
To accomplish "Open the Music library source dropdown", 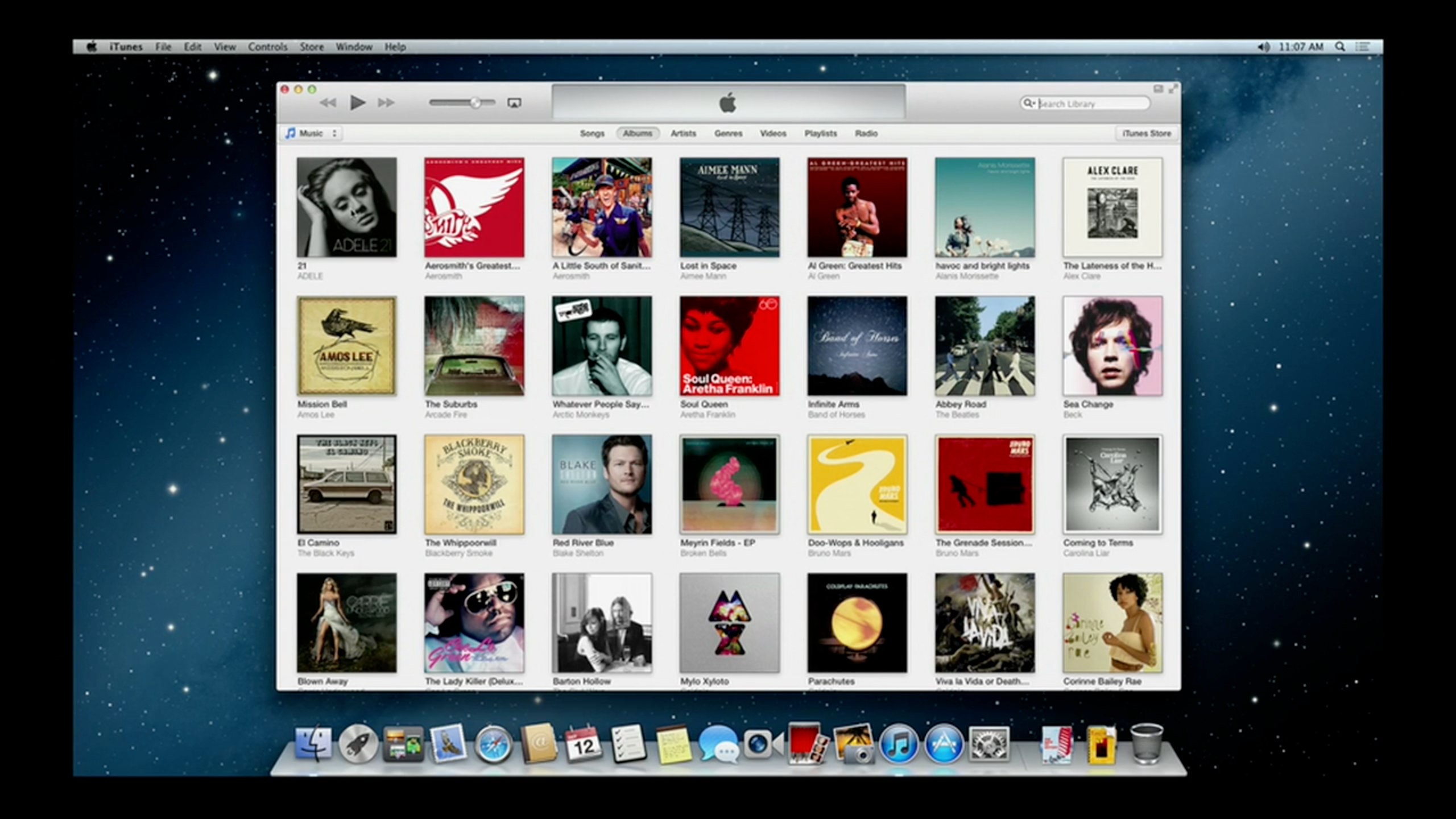I will click(x=312, y=133).
